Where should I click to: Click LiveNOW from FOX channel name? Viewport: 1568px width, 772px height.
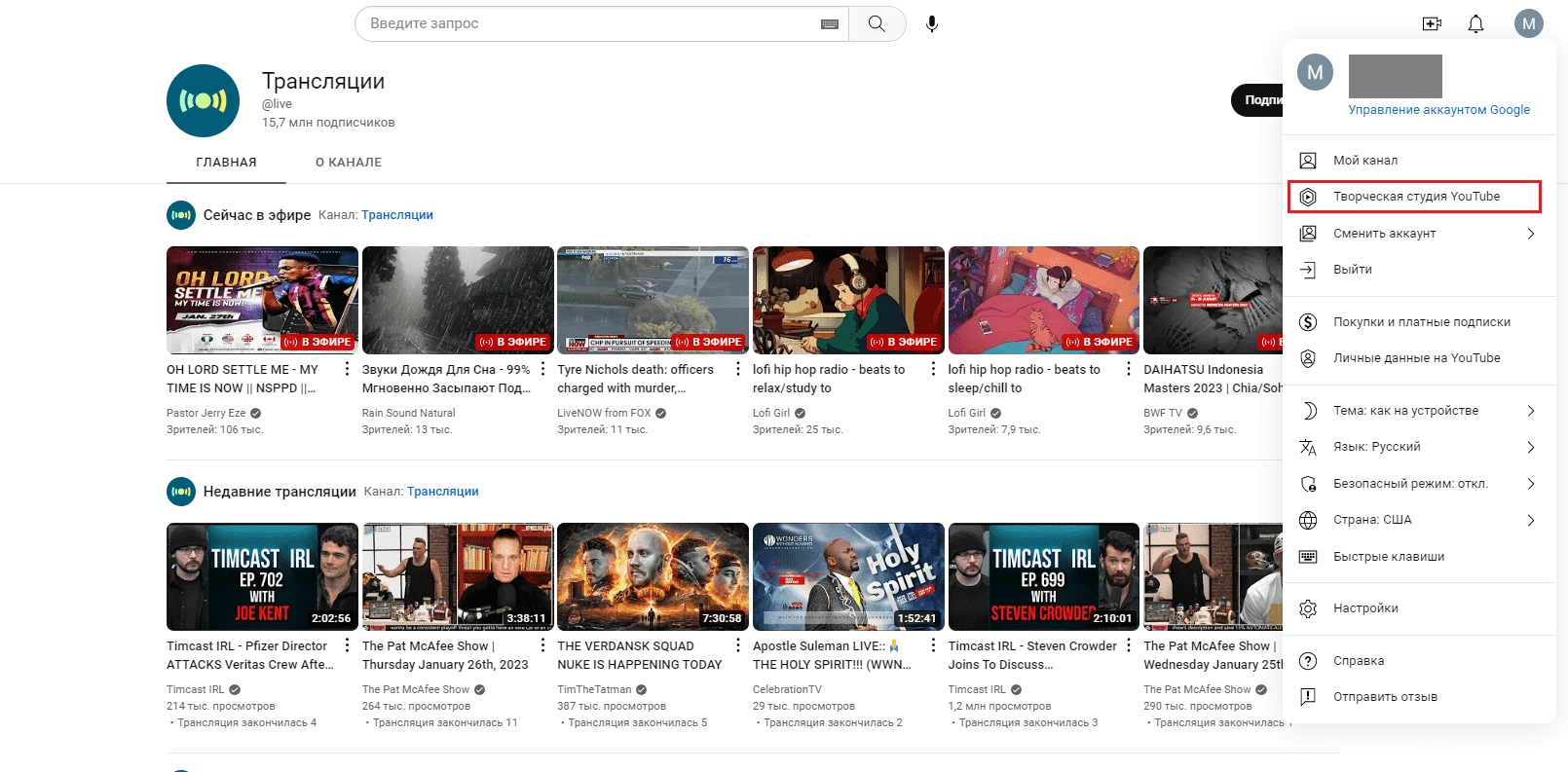tap(604, 413)
